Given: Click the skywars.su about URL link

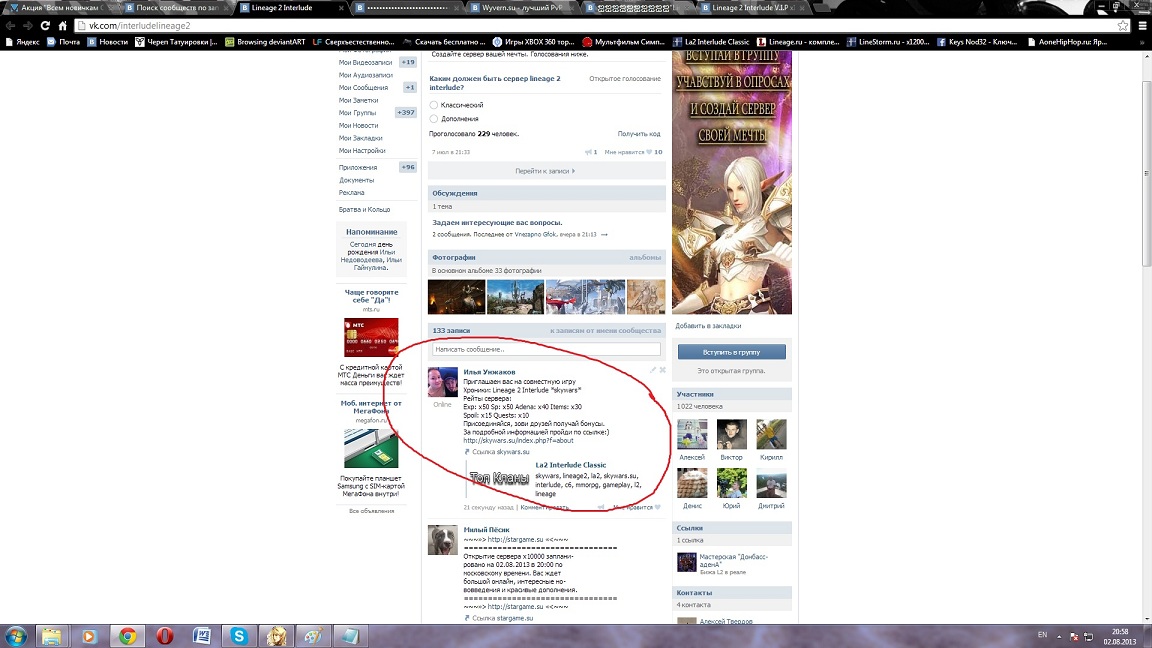Looking at the screenshot, I should coord(518,441).
